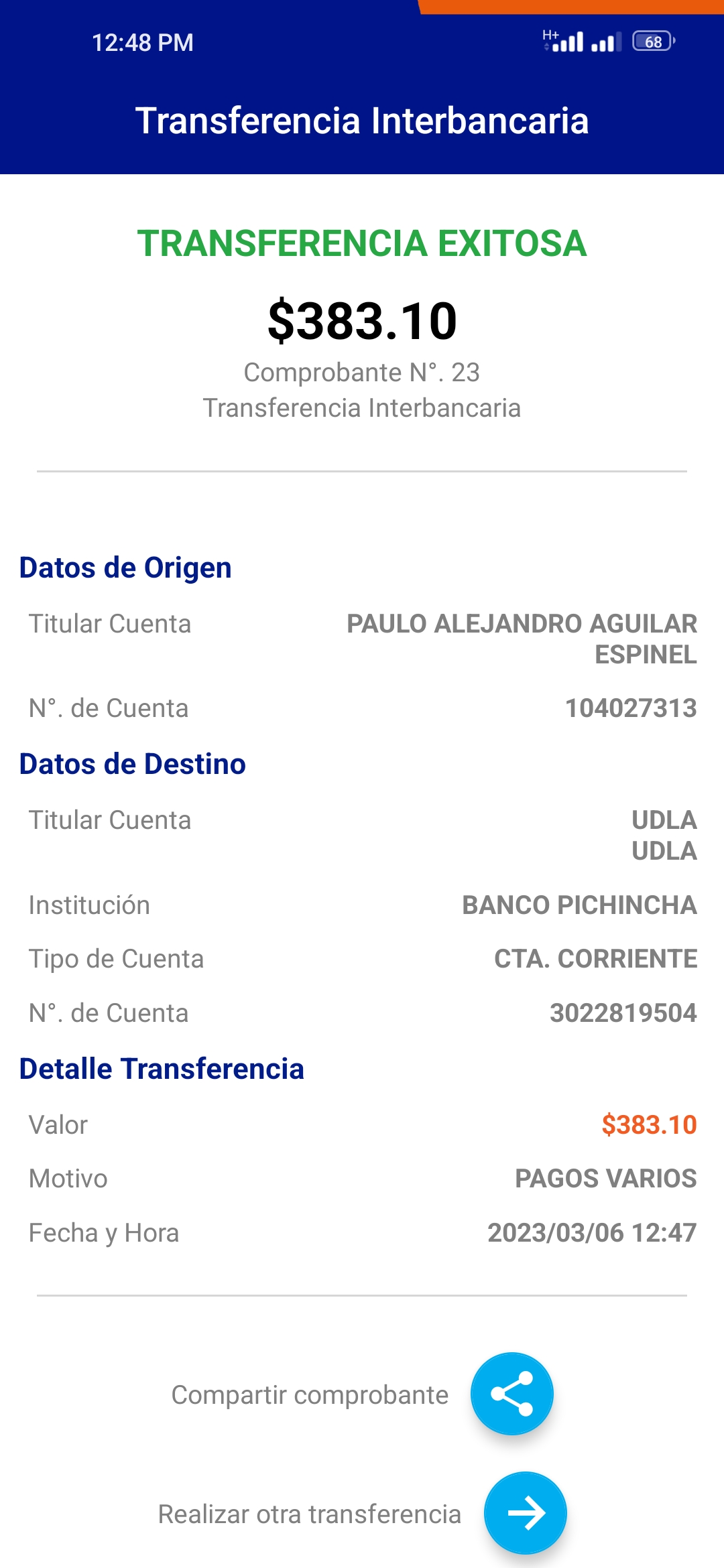Image resolution: width=724 pixels, height=1568 pixels.
Task: Tap the H+ mobile signal icon
Action: point(563,42)
